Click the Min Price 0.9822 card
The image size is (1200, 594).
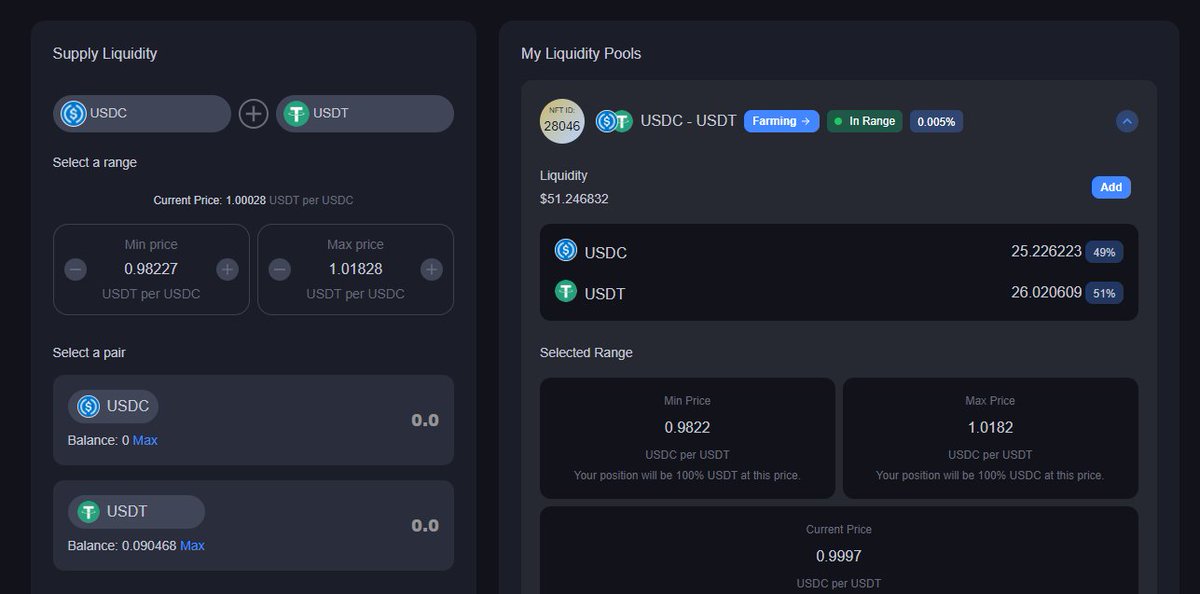point(687,438)
